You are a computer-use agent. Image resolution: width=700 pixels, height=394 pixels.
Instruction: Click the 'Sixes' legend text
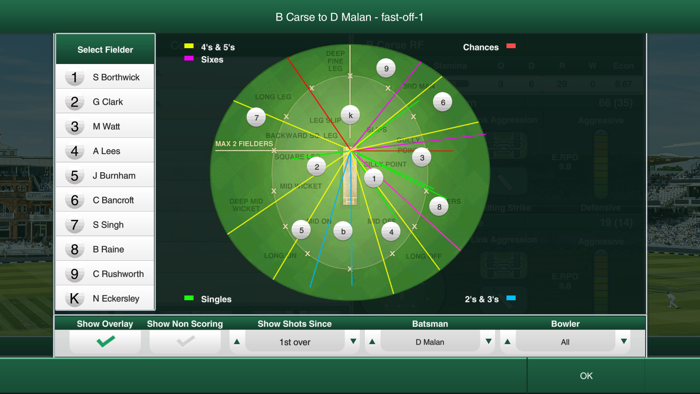coord(212,59)
